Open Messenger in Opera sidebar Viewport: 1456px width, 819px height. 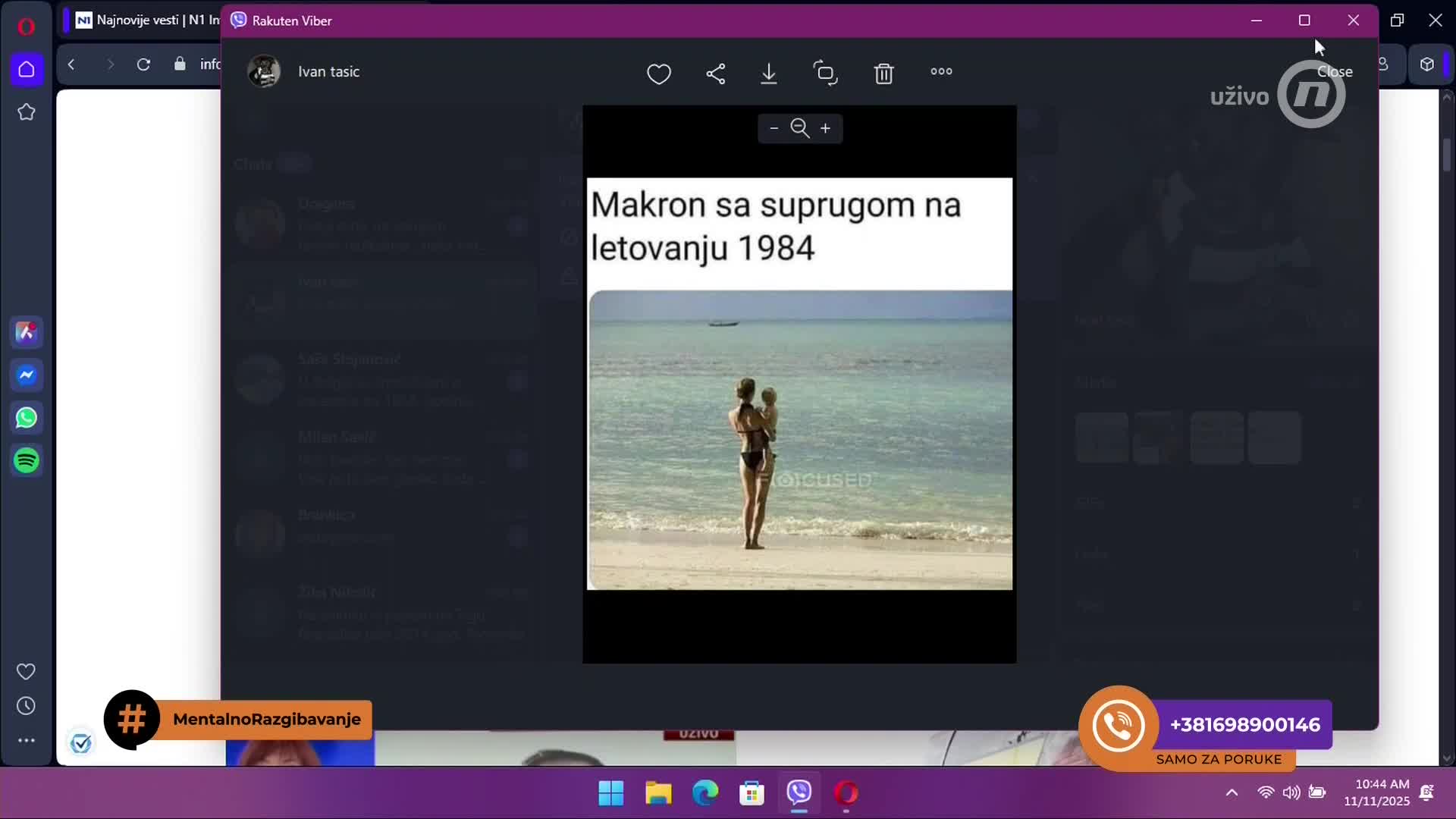pyautogui.click(x=27, y=375)
